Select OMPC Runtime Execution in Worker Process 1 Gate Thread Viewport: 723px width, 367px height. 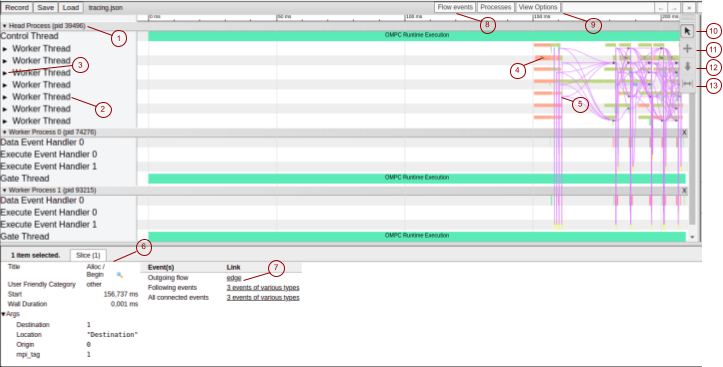click(x=417, y=236)
